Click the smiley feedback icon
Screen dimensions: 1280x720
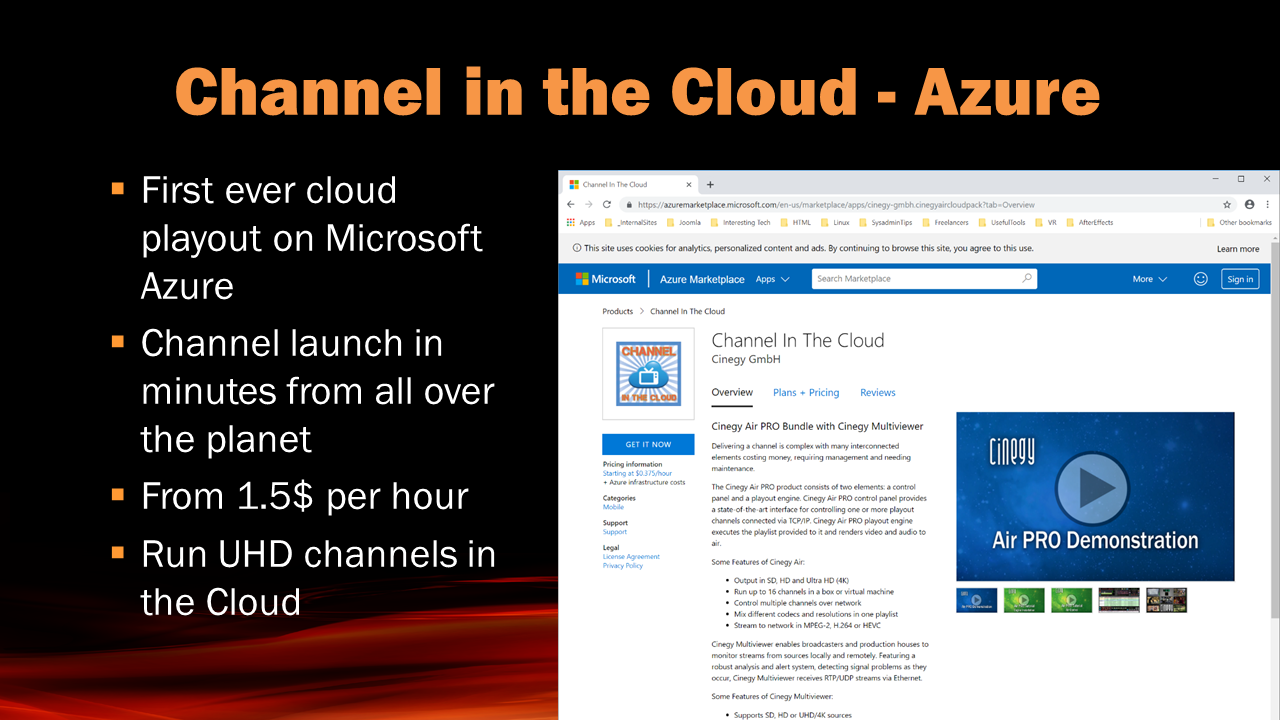[x=1201, y=279]
